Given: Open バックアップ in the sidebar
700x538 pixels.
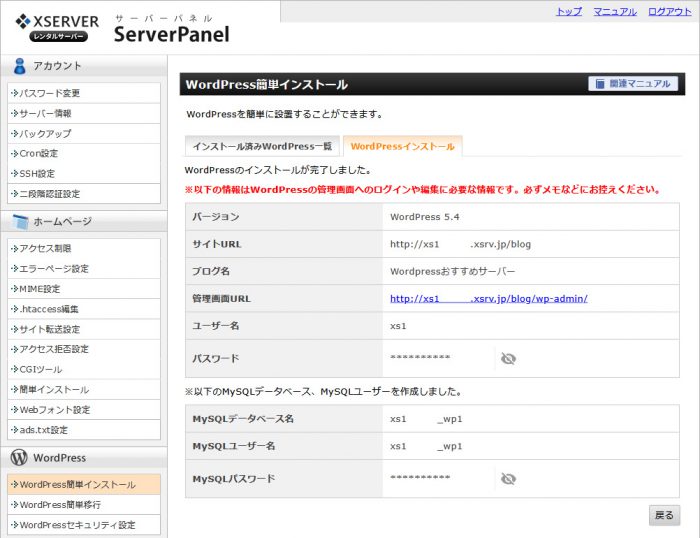Looking at the screenshot, I should 84,133.
